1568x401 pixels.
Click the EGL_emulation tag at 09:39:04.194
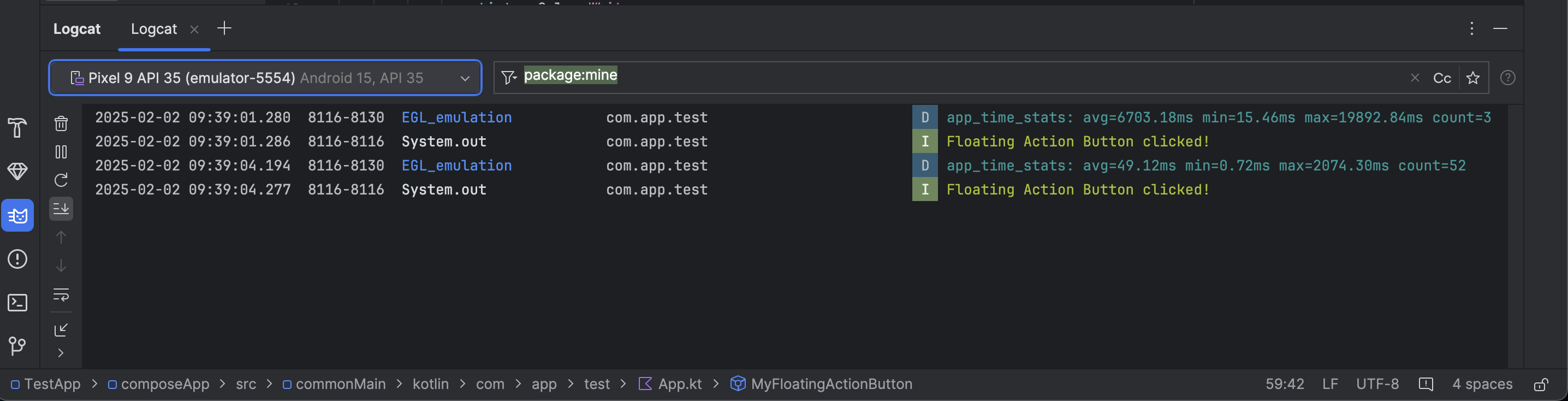(456, 166)
